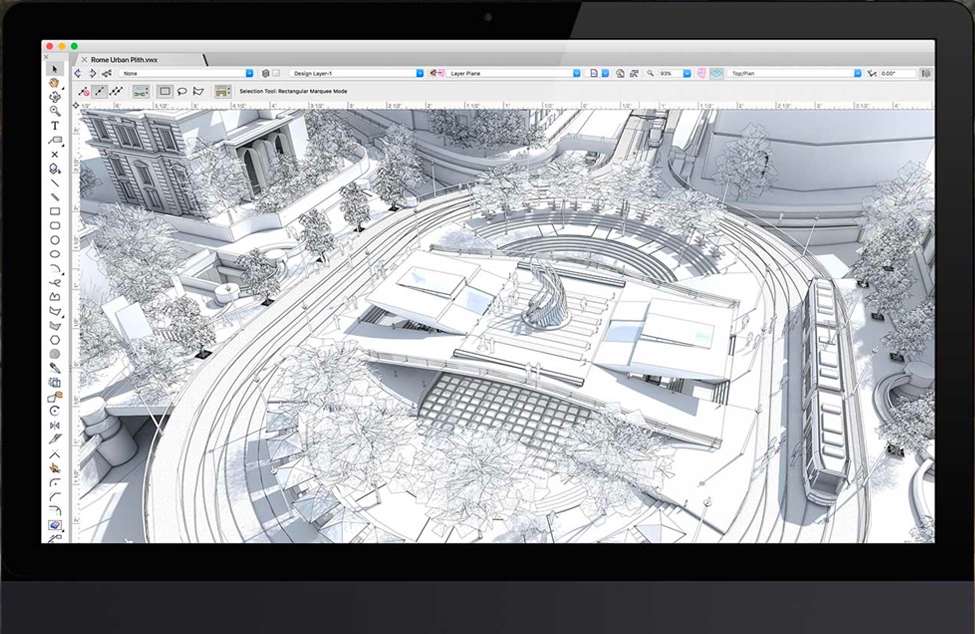Switch to Rome Urban Plith.vwx tab
Viewport: 975px width, 634px height.
(x=125, y=60)
